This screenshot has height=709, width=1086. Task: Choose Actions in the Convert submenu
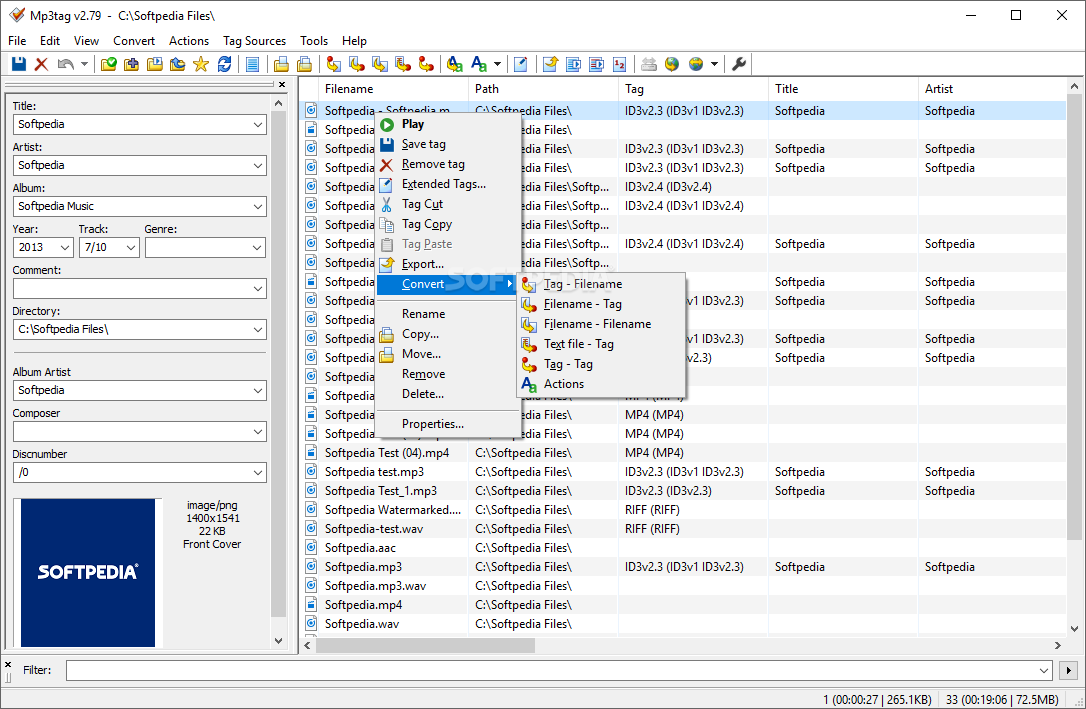[601, 384]
